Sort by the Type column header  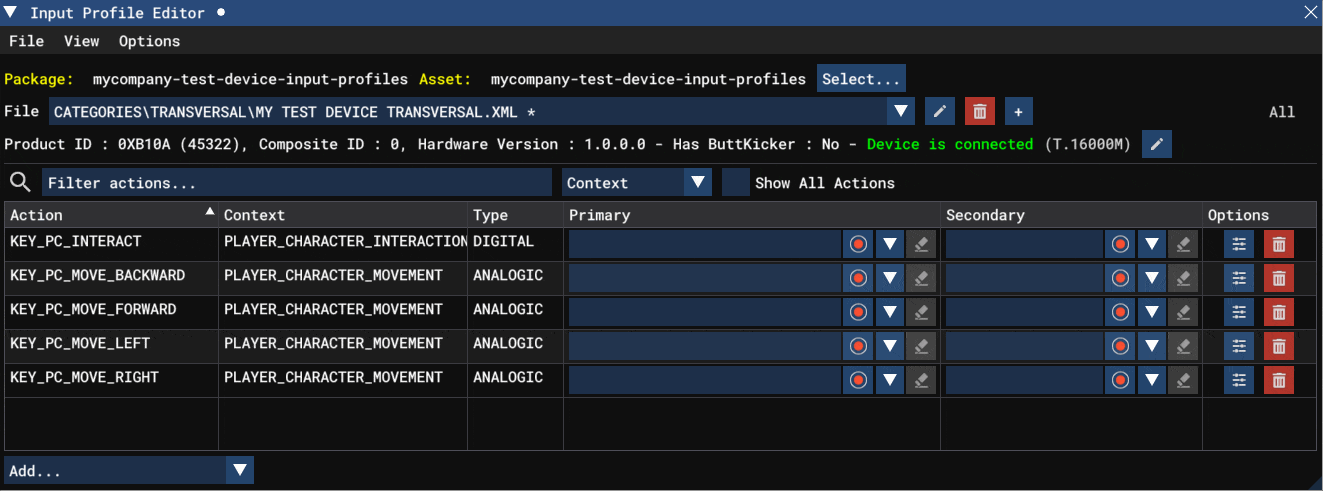pos(515,214)
